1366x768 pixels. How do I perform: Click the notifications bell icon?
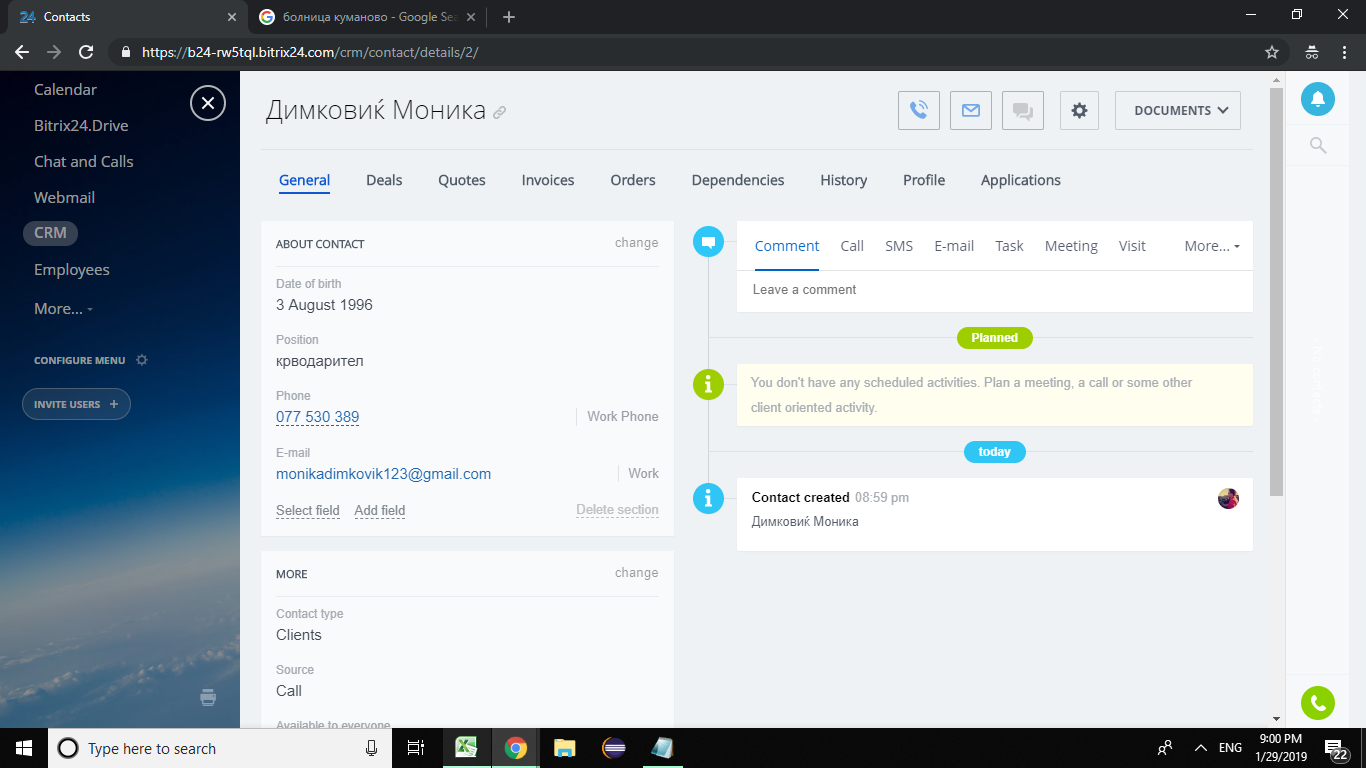click(x=1317, y=98)
